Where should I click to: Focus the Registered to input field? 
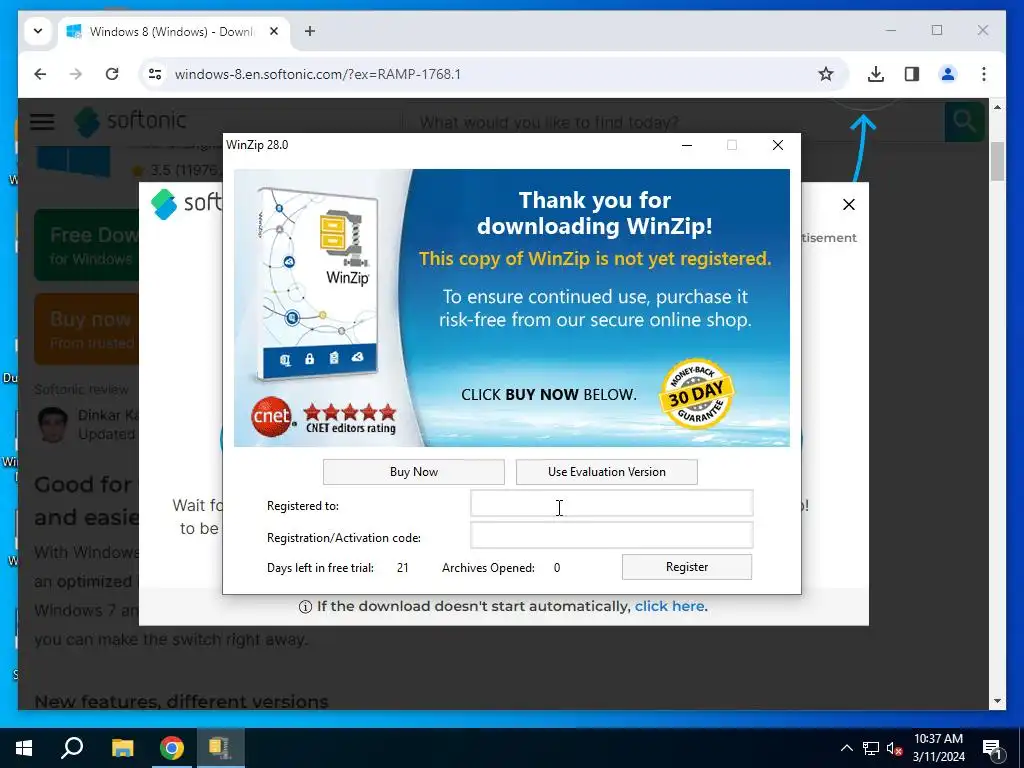(x=611, y=504)
